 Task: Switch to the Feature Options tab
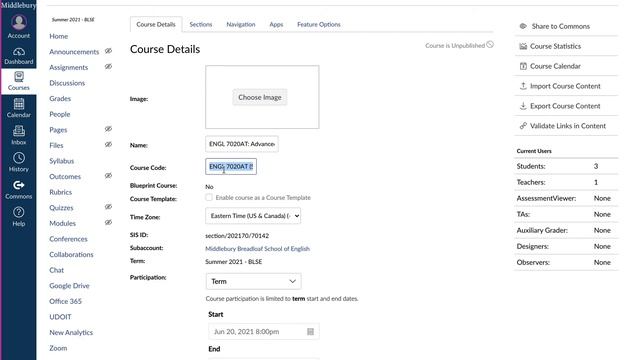pos(319,24)
